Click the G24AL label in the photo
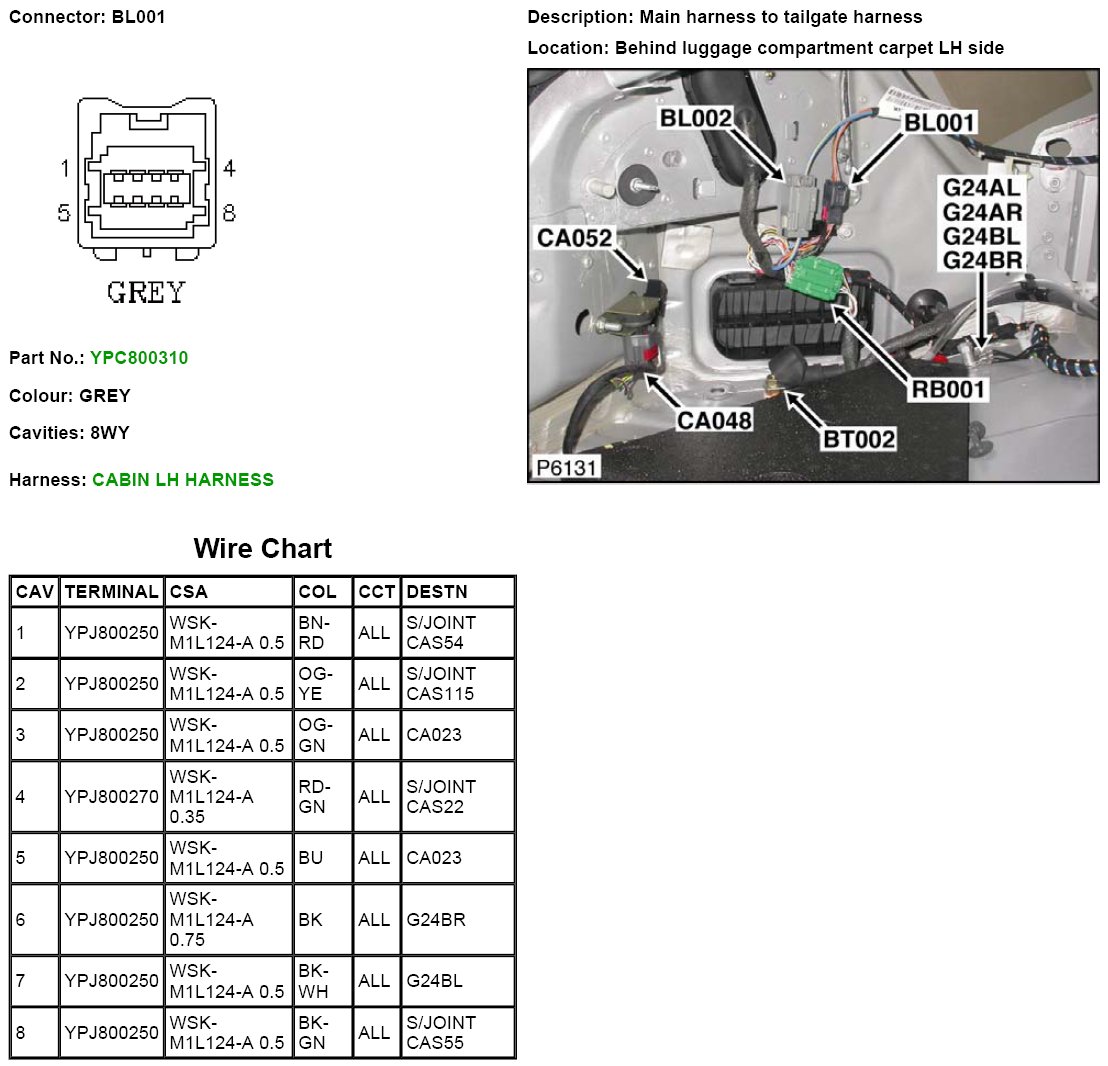Viewport: 1108px width, 1066px height. pyautogui.click(x=982, y=188)
